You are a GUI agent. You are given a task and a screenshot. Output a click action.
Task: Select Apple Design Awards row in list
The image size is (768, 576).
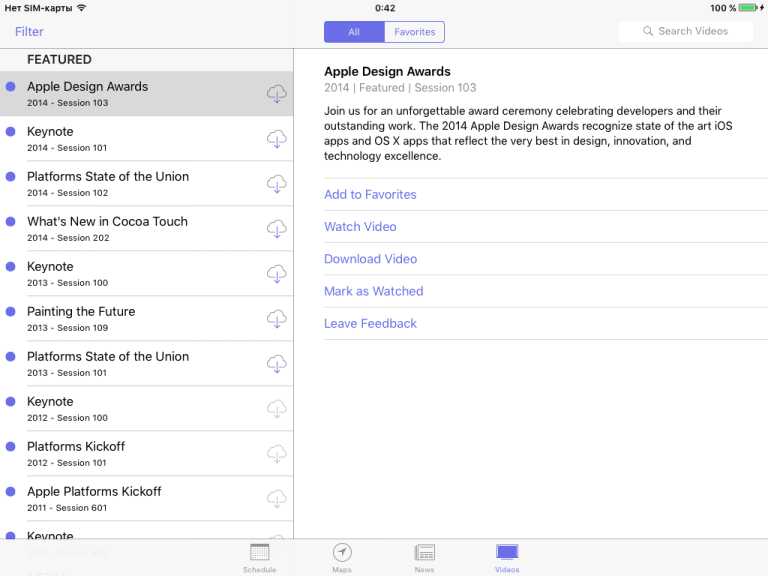point(146,94)
